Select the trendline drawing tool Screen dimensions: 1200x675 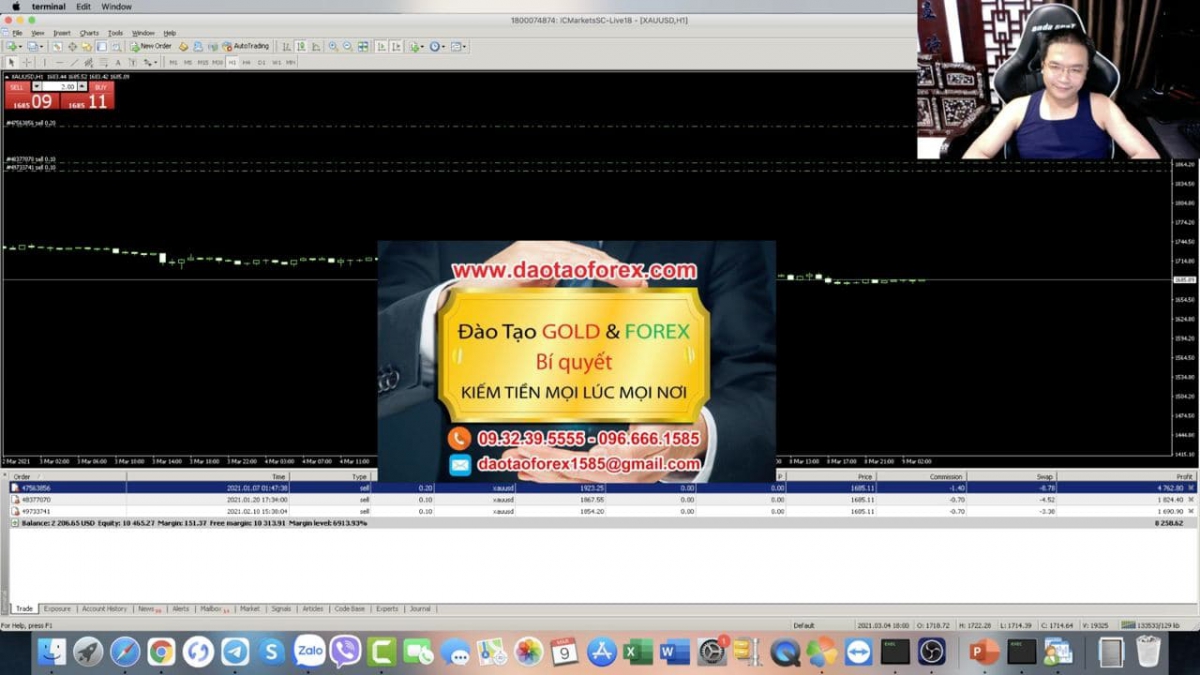[74, 62]
